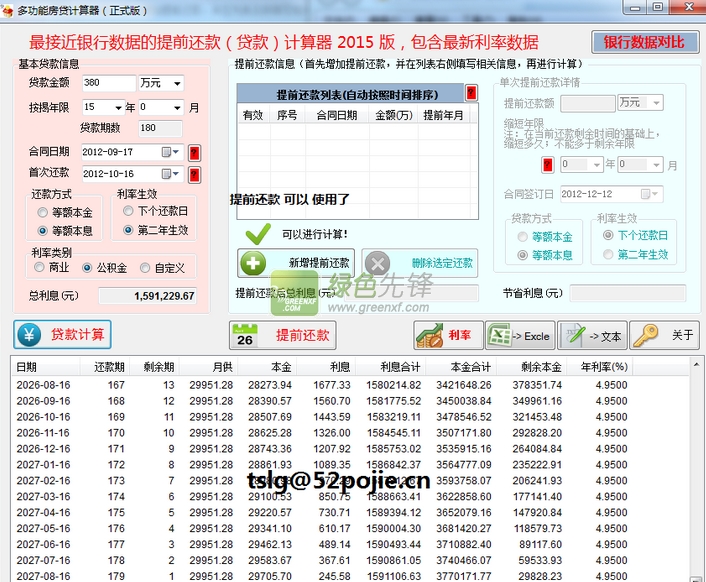The height and width of the screenshot is (582, 706).
Task: Open the 缩短年限 years dropdown
Action: pos(597,165)
